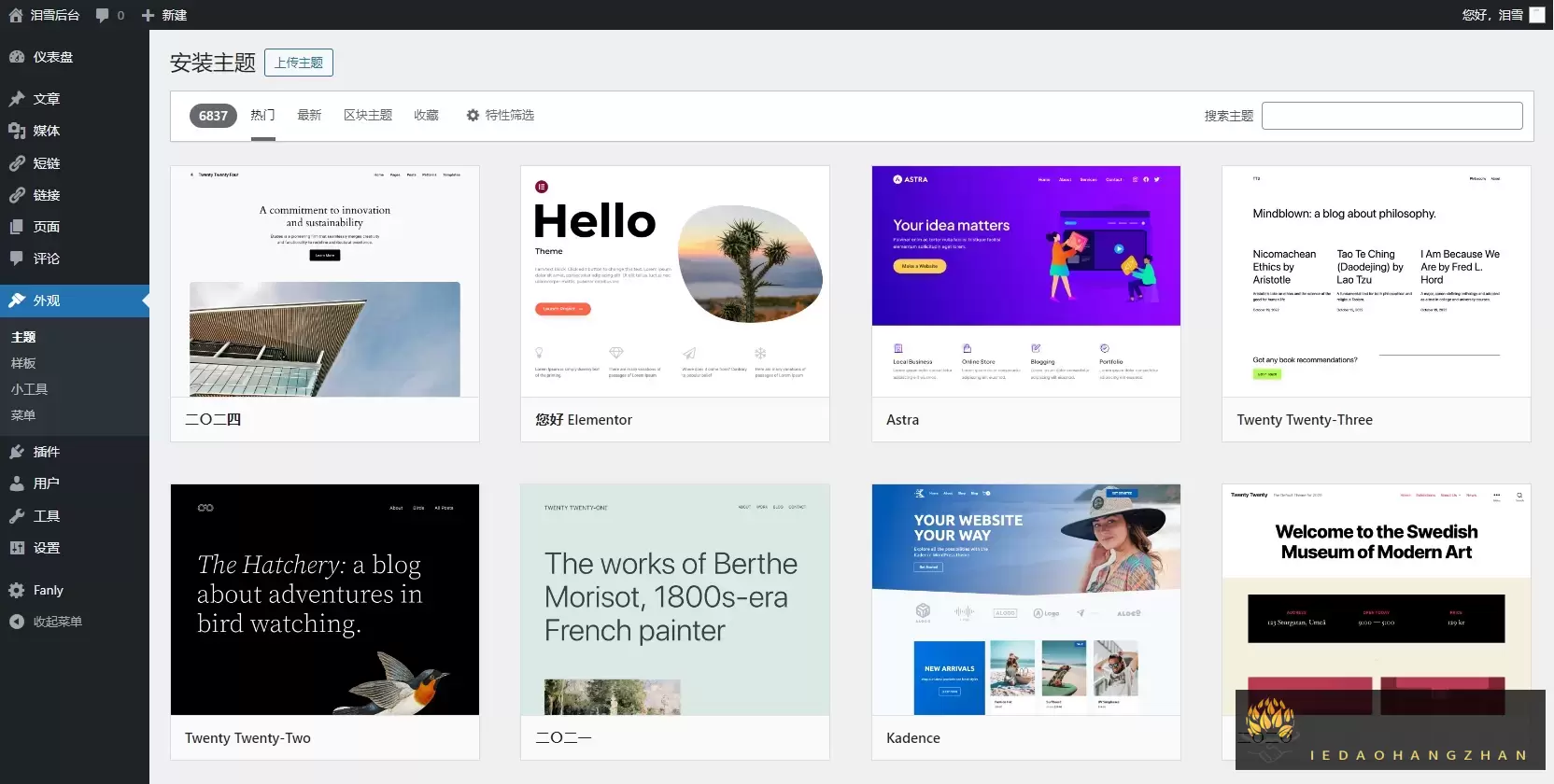The image size is (1554, 784).
Task: Click the 外观 paintbrush icon
Action: tap(17, 301)
